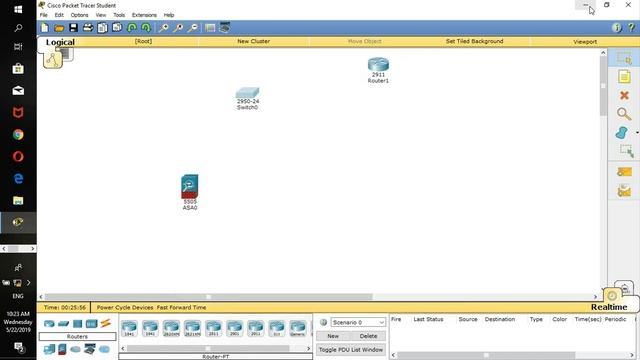Pick the 1841 router model
Screen dimensions: 640x360
(129, 328)
